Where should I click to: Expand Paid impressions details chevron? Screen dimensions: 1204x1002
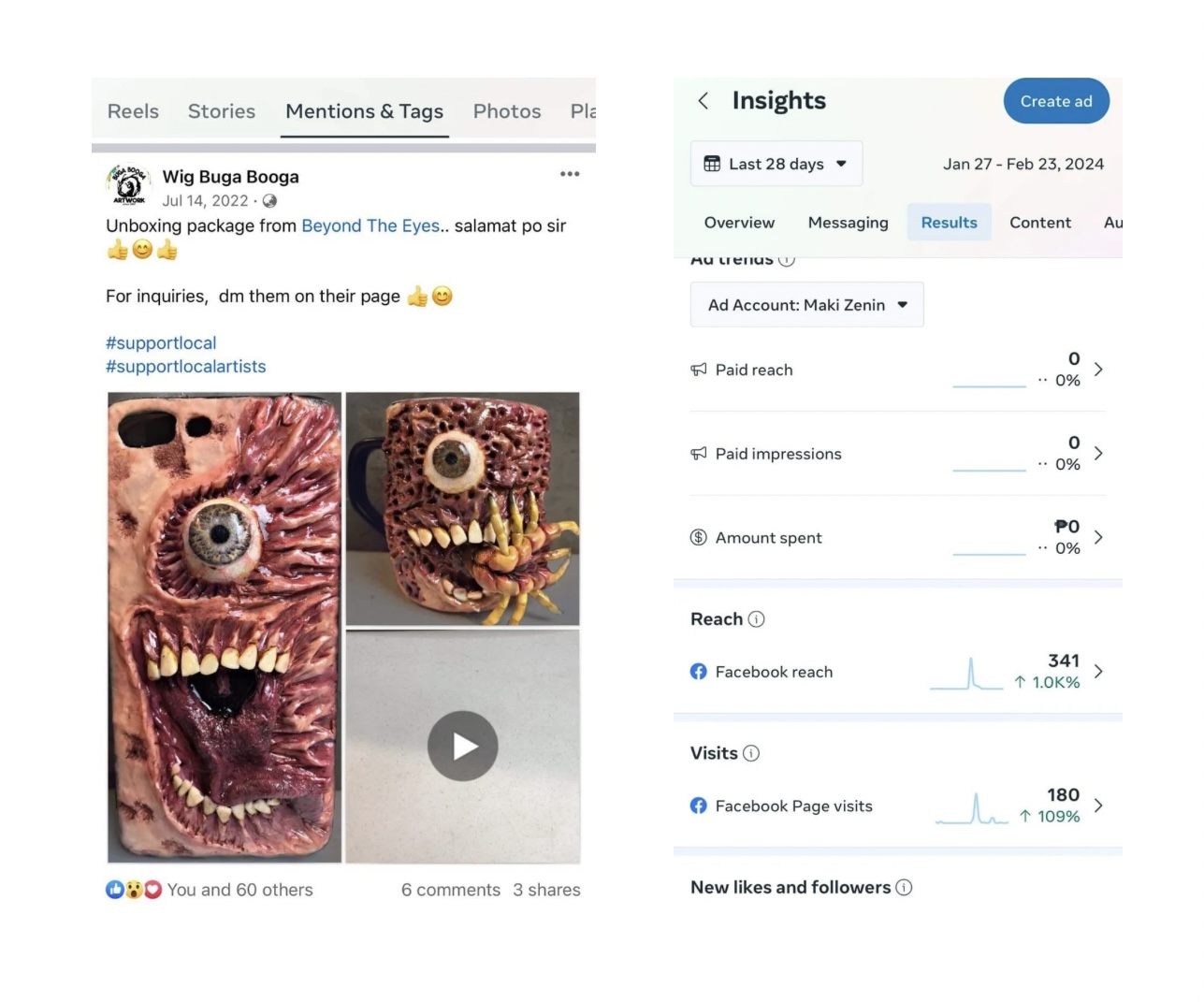[x=1098, y=454]
